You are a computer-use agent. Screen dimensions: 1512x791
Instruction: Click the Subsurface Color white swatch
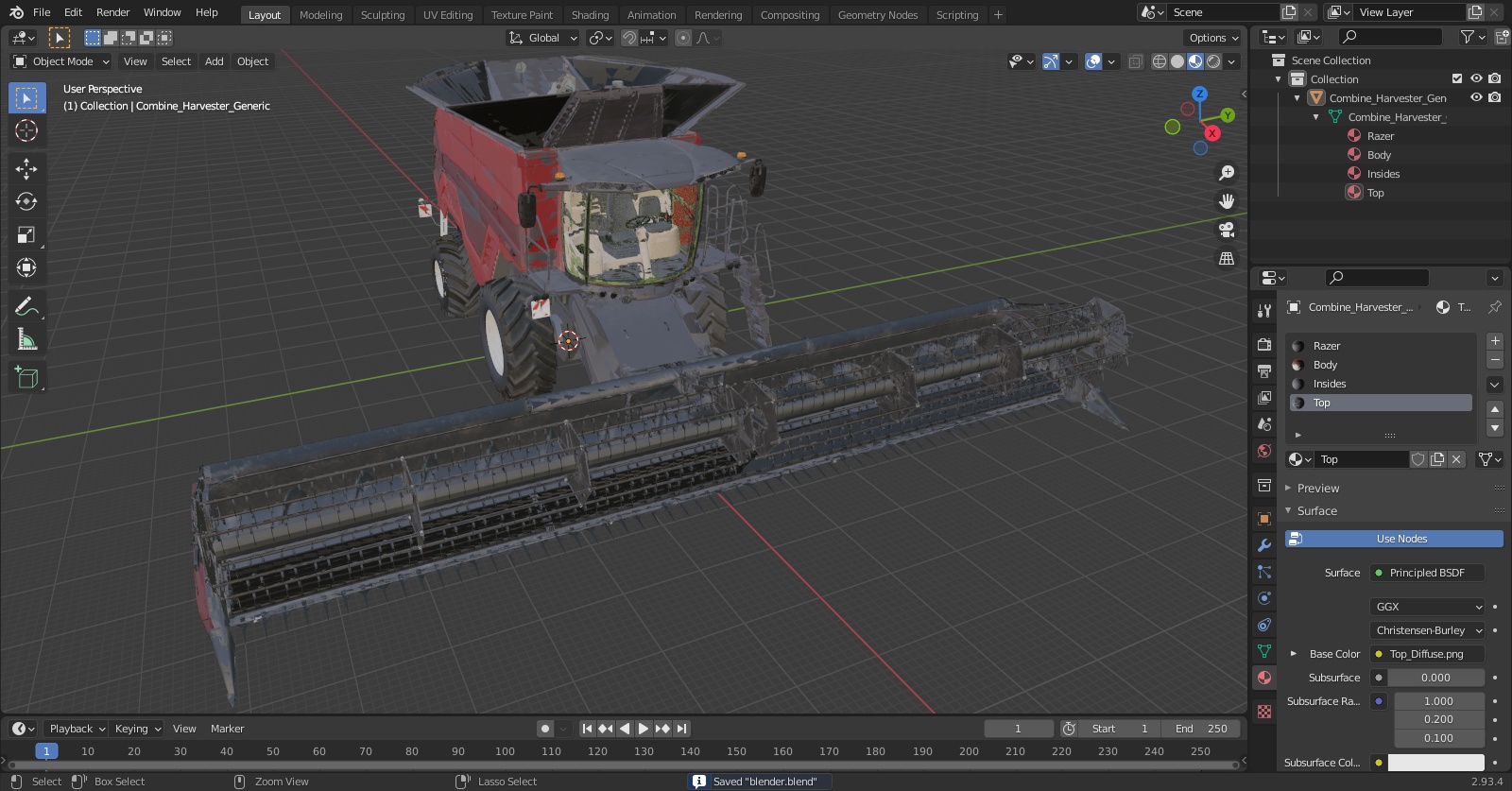tap(1435, 763)
